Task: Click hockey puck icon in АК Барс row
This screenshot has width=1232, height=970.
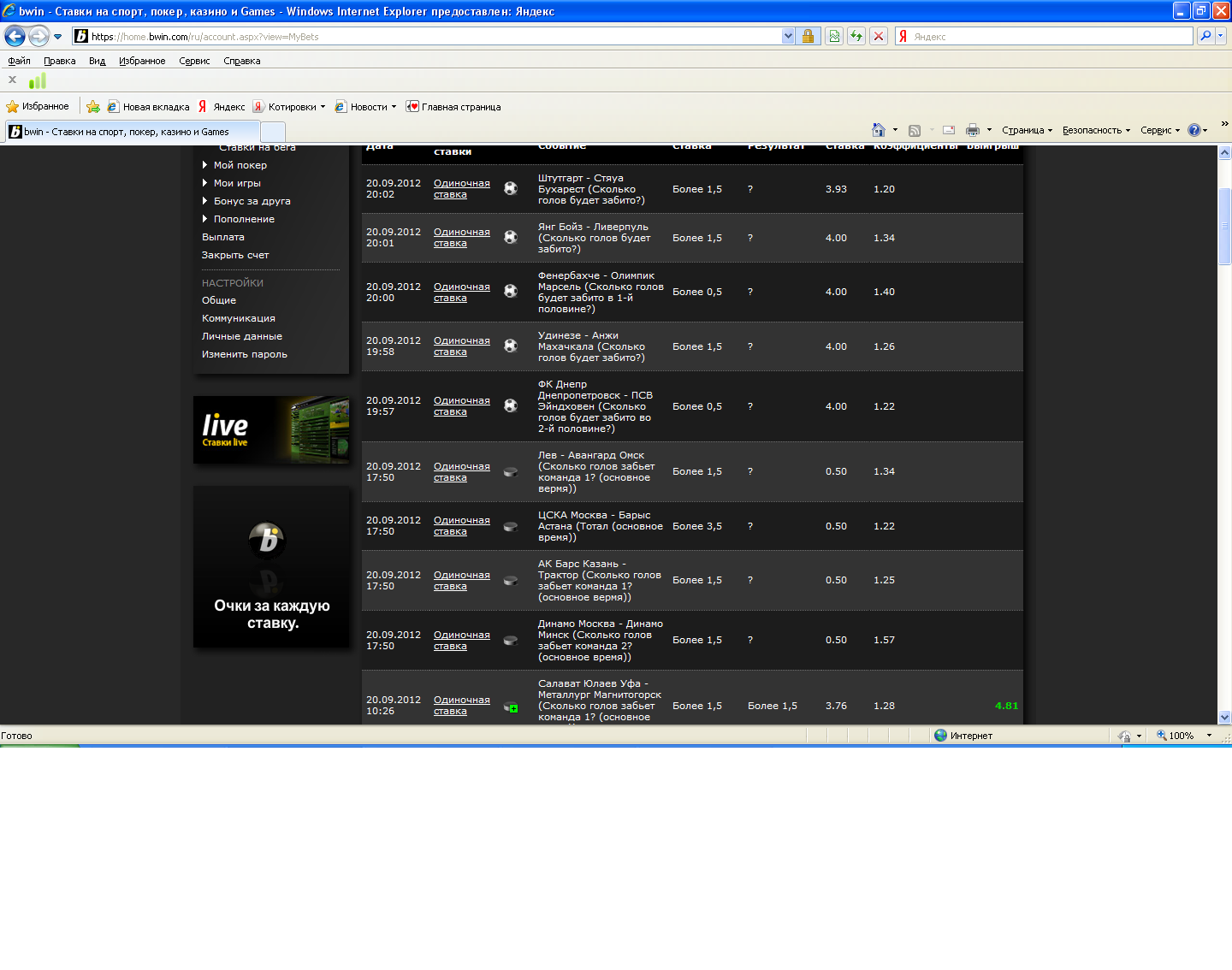Action: 511,580
